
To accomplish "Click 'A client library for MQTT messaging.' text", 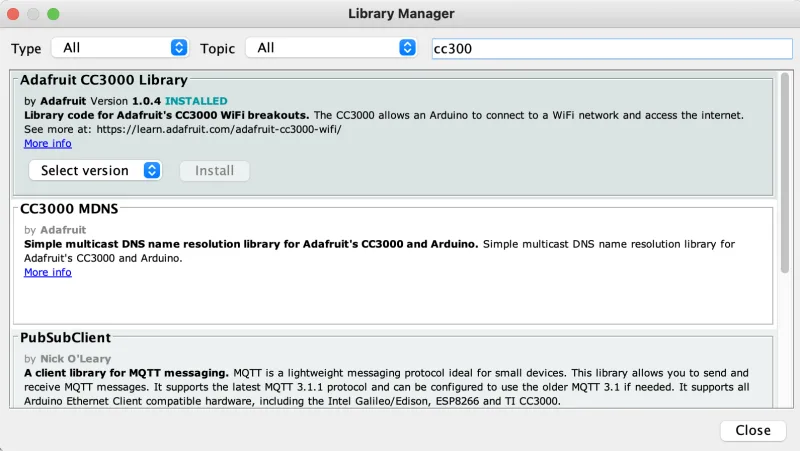I will point(126,373).
